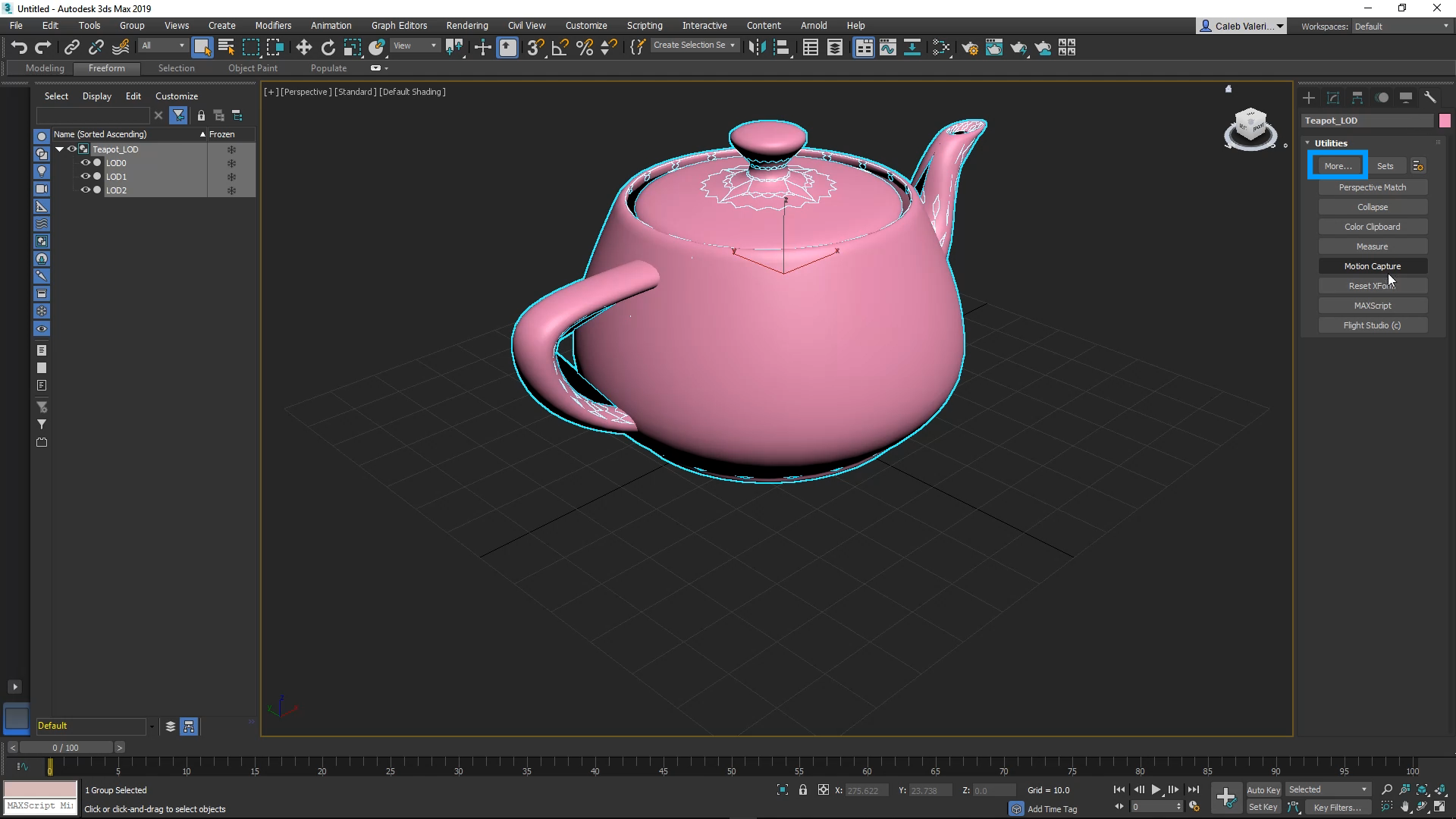Open the Rendering menu
Image resolution: width=1456 pixels, height=819 pixels.
coord(467,25)
